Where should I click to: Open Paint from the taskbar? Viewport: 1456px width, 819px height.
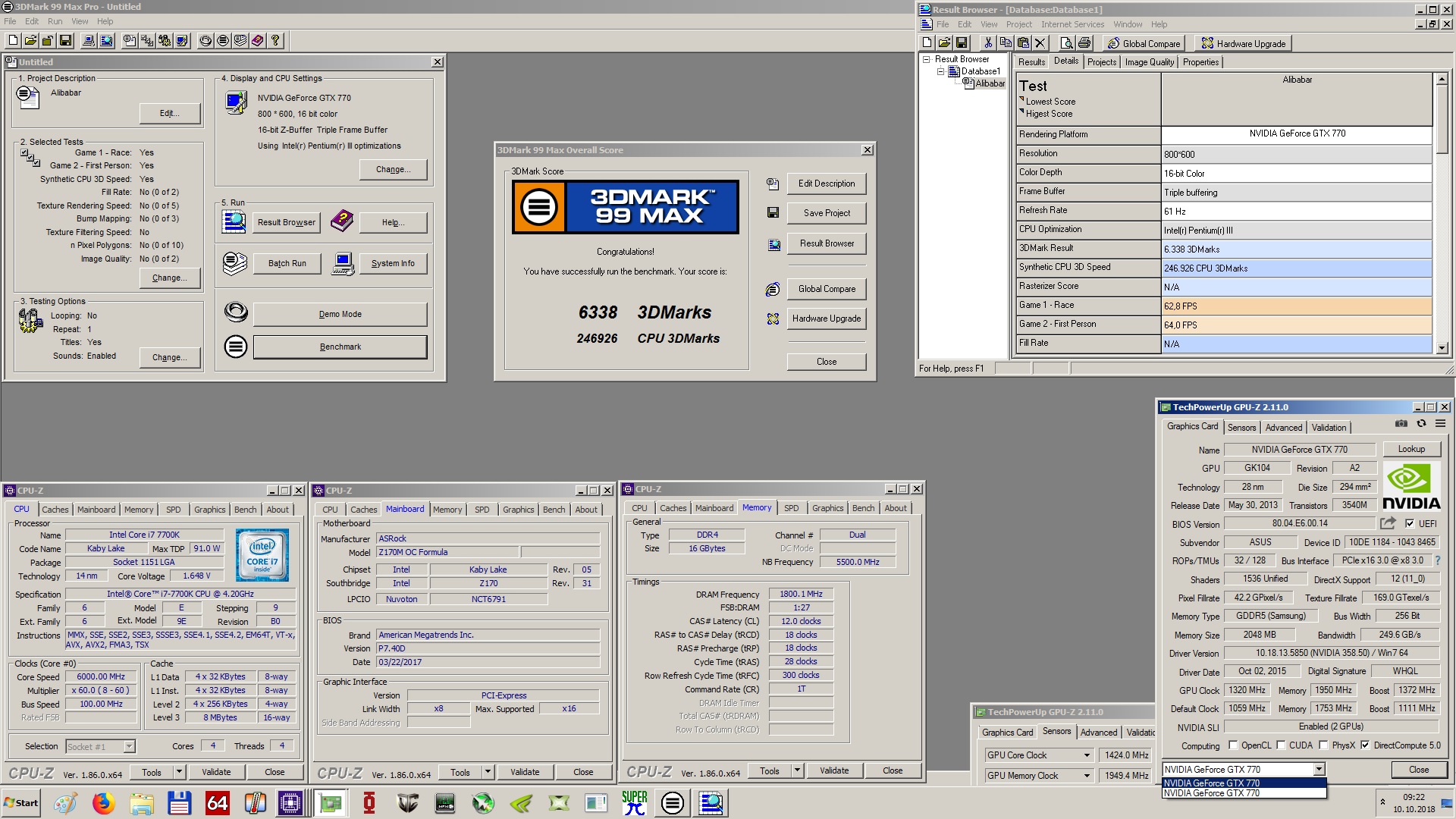click(65, 803)
